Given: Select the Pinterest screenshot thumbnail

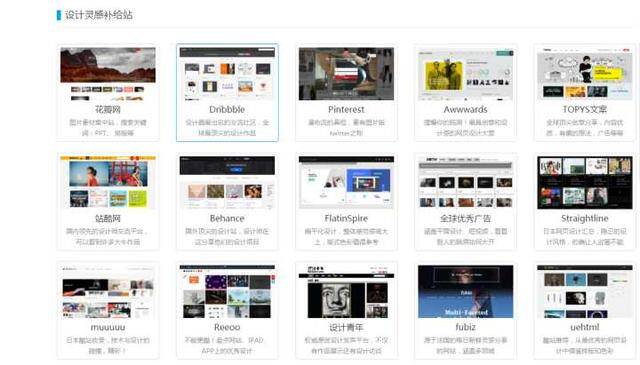Looking at the screenshot, I should coord(346,74).
